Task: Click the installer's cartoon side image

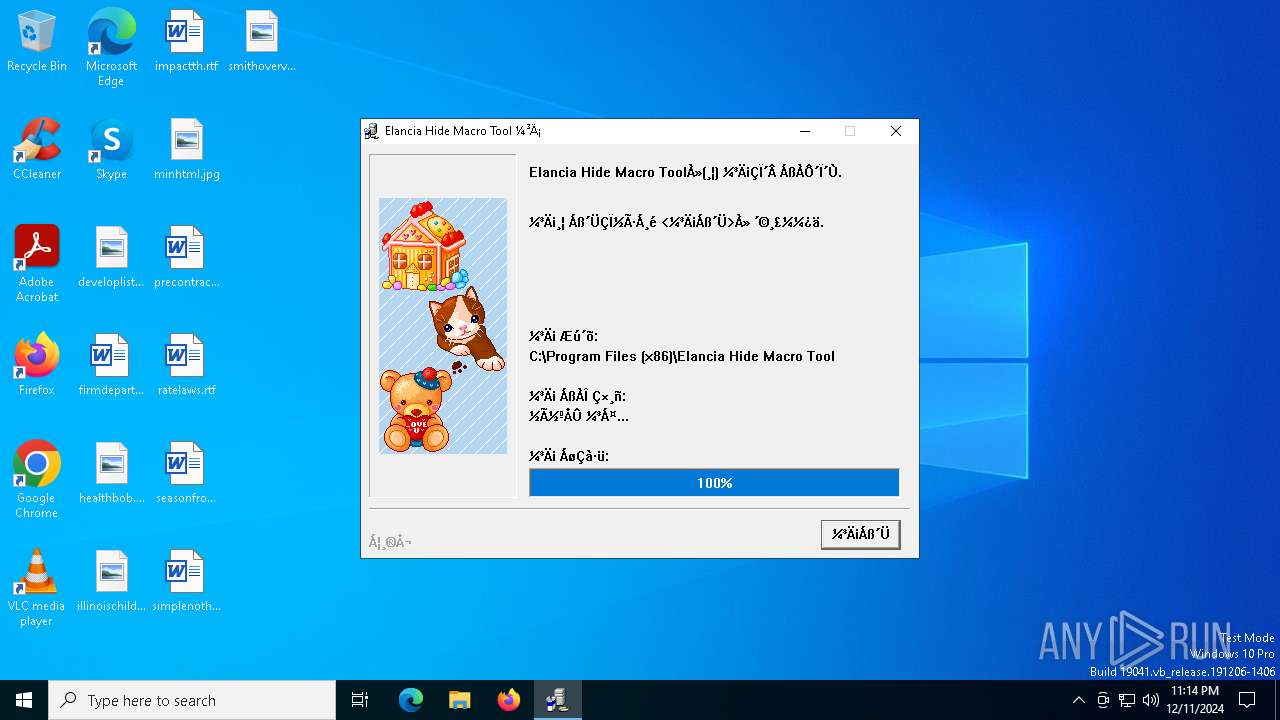Action: (x=443, y=326)
